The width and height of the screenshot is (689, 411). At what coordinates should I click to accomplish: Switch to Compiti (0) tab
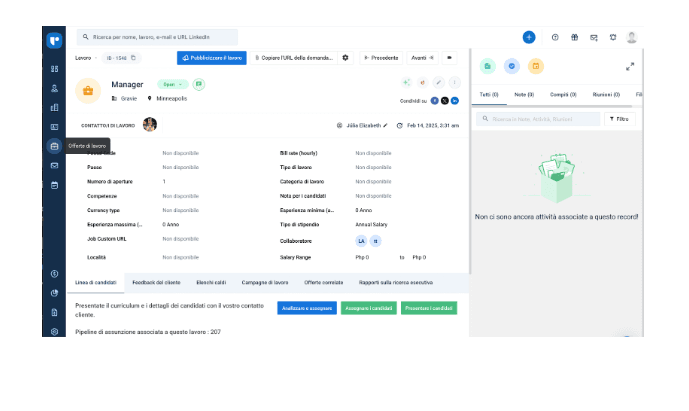tap(563, 95)
